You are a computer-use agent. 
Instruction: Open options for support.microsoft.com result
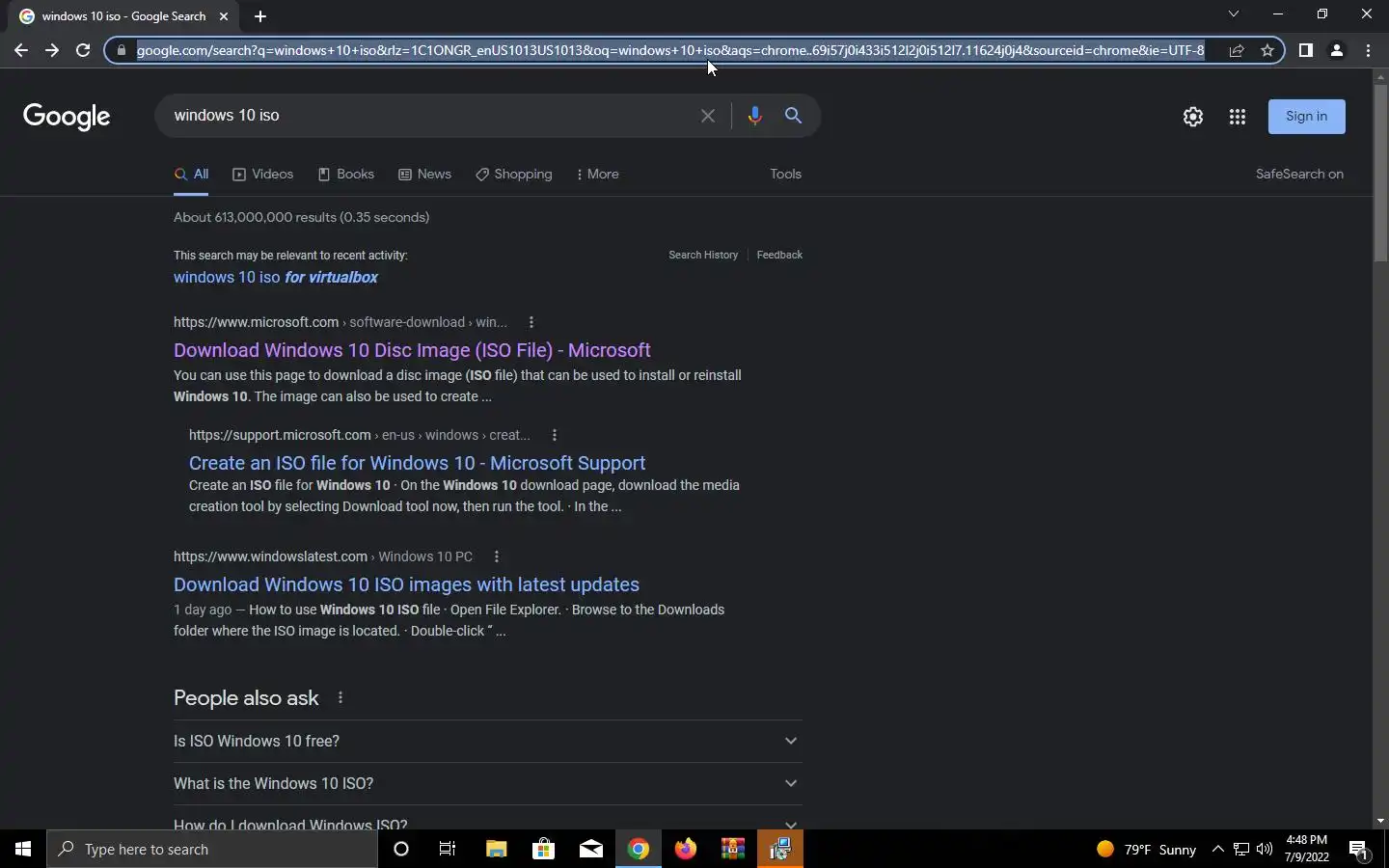point(555,436)
